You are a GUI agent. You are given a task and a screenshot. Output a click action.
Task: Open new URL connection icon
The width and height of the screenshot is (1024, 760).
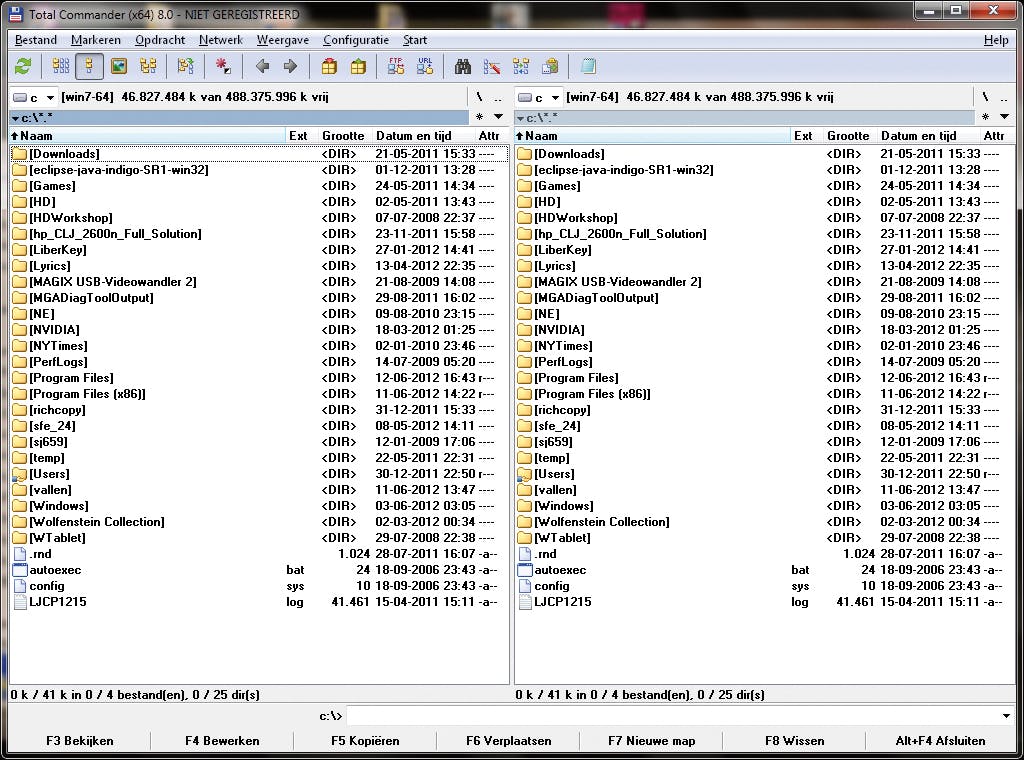click(x=425, y=66)
